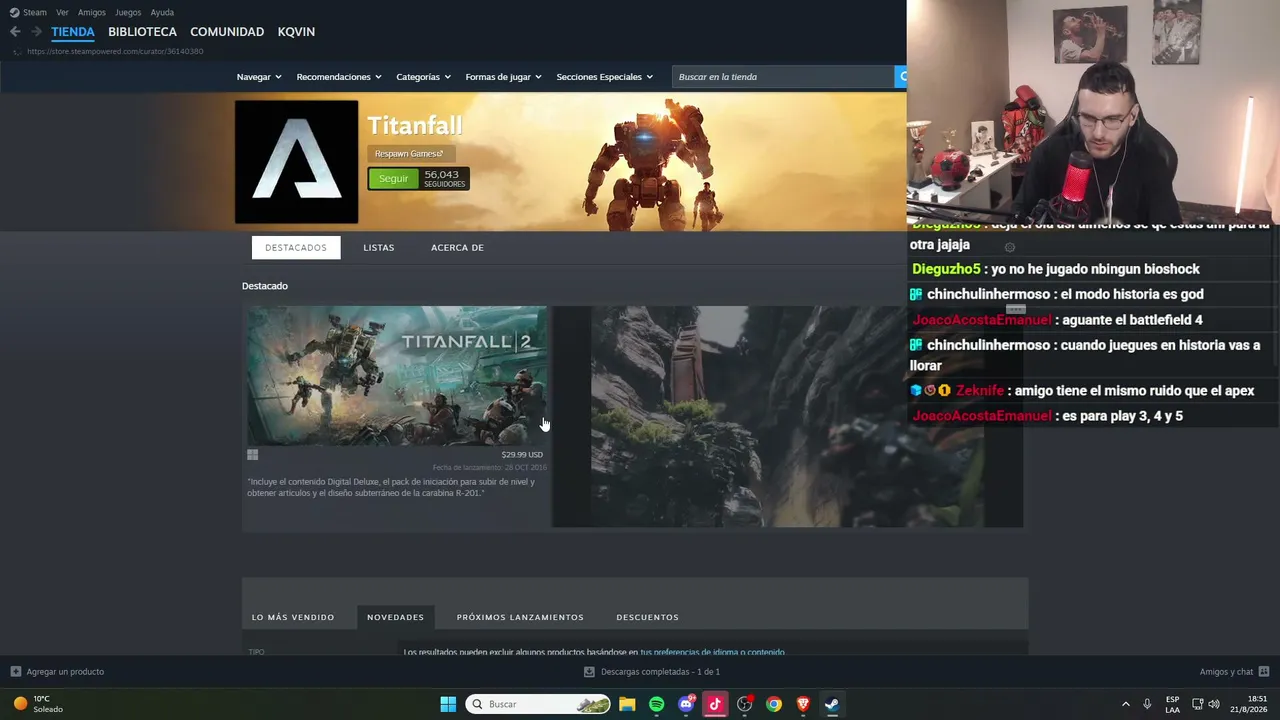Switch to the LO MÁS VENDIDO tab
Viewport: 1280px width, 720px height.
pyautogui.click(x=293, y=617)
